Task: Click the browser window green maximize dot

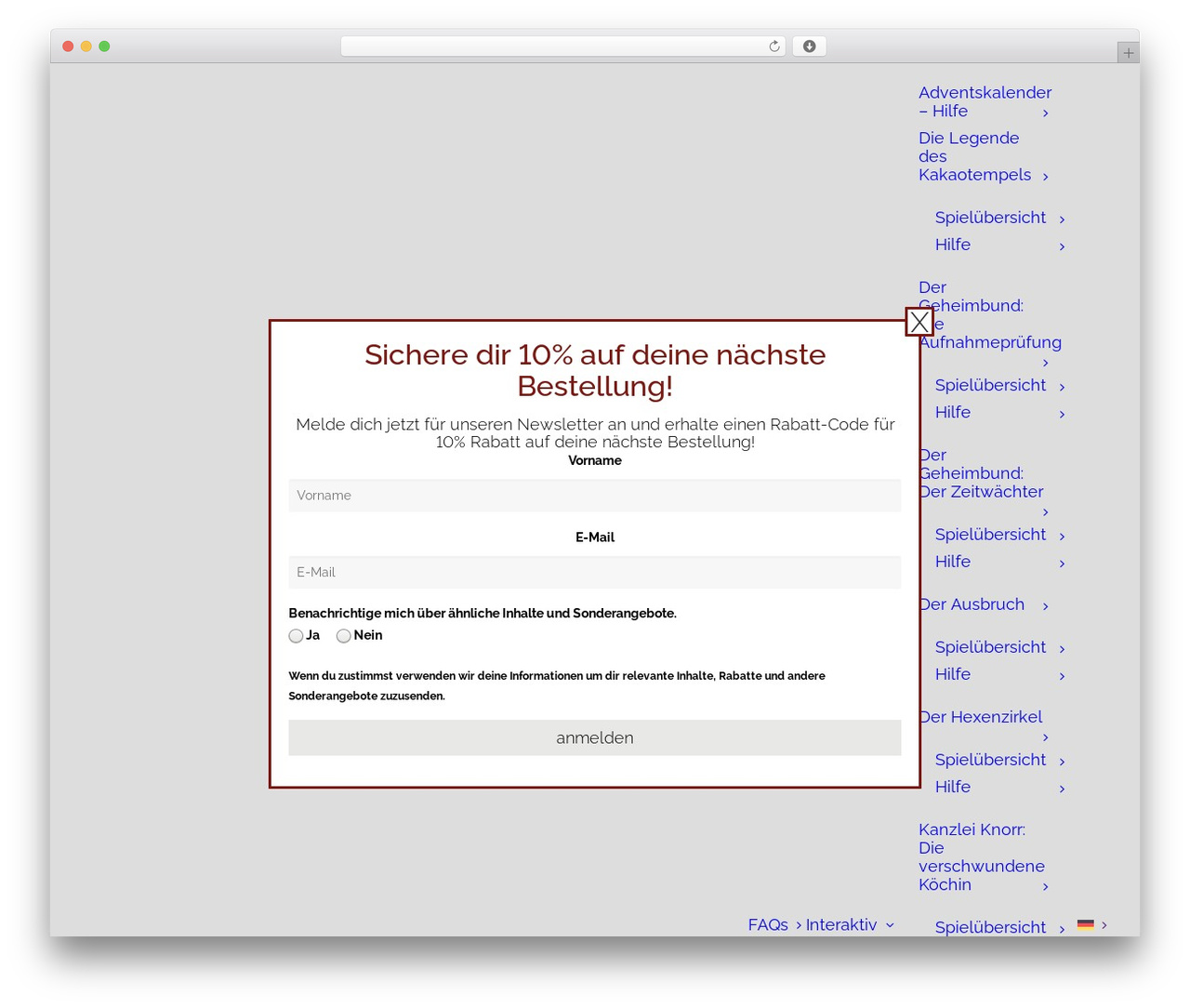Action: click(104, 46)
